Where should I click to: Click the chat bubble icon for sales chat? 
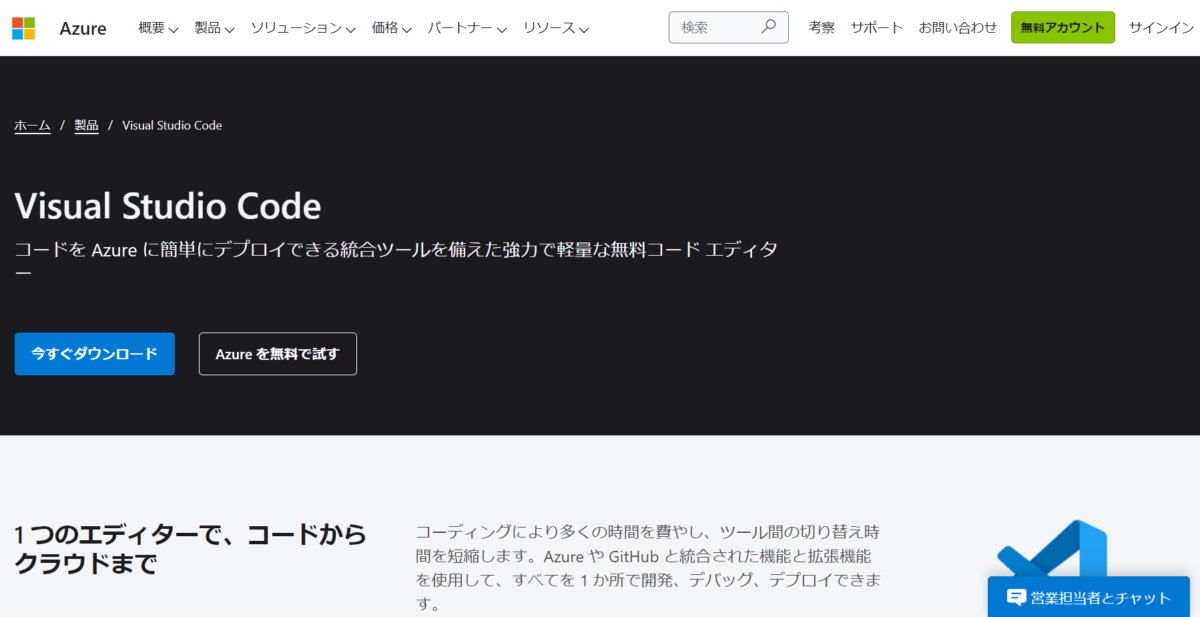click(1016, 598)
